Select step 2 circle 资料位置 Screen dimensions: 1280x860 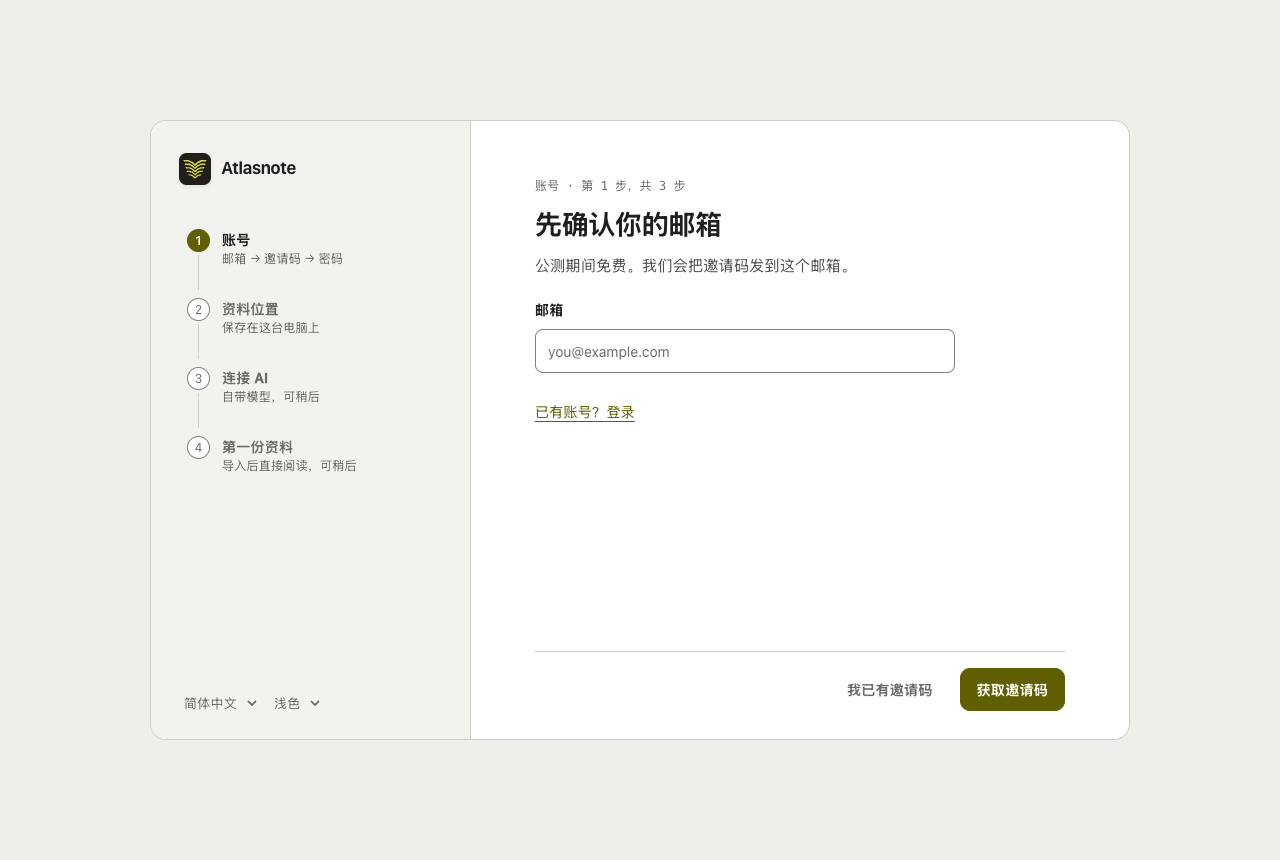[198, 309]
